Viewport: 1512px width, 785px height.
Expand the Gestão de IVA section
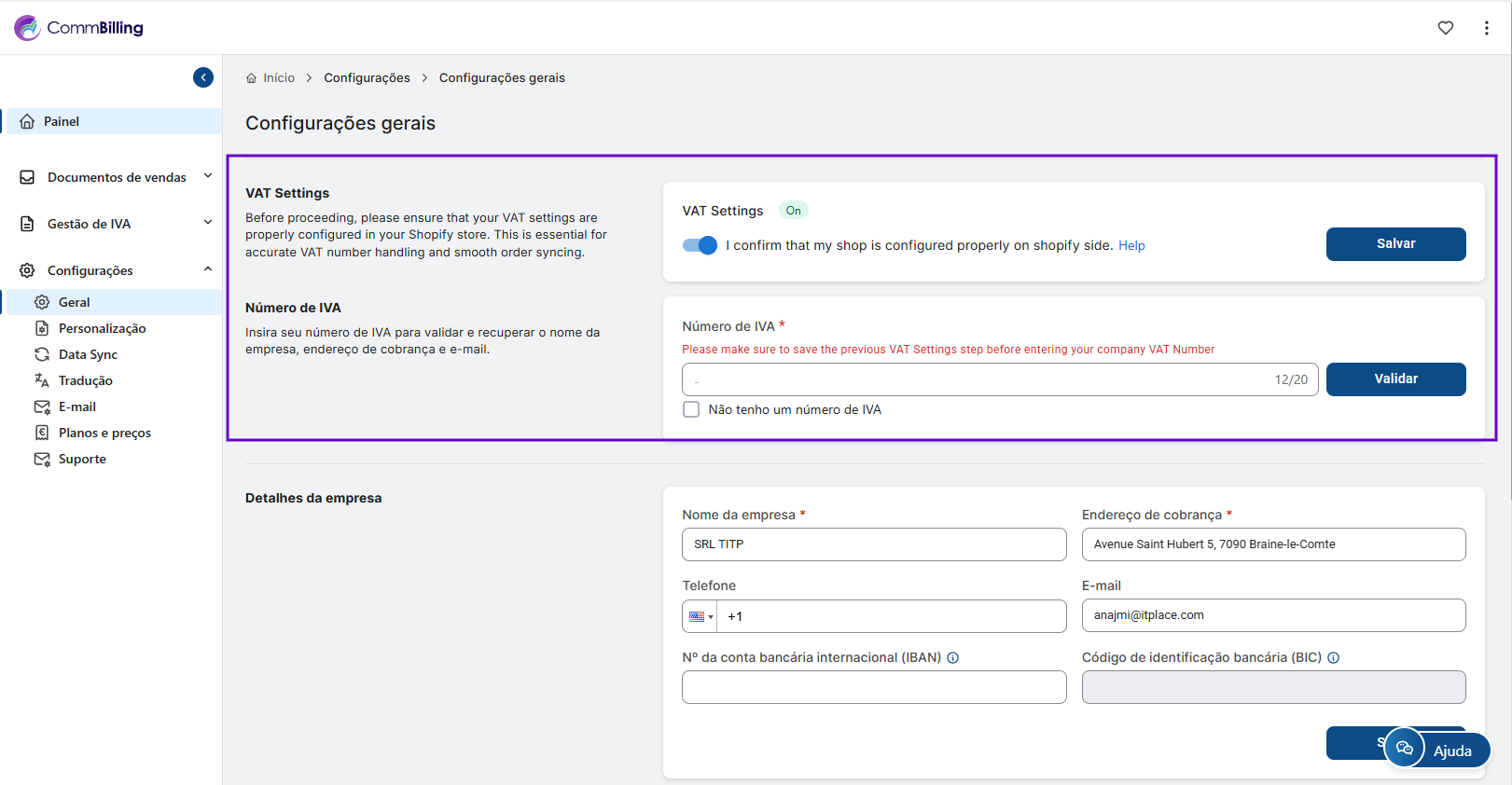coord(117,224)
